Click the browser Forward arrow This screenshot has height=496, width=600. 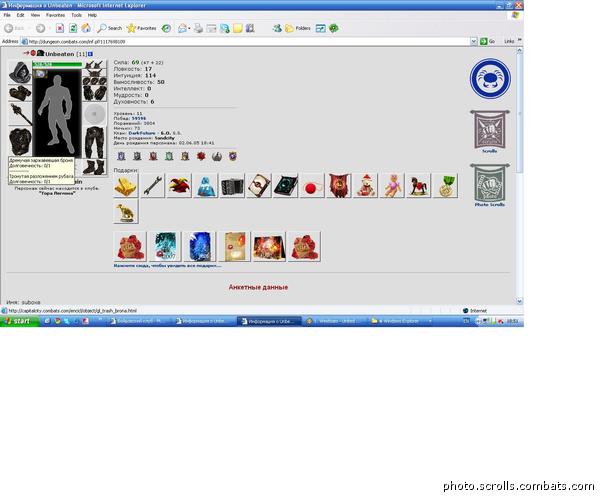coord(40,28)
